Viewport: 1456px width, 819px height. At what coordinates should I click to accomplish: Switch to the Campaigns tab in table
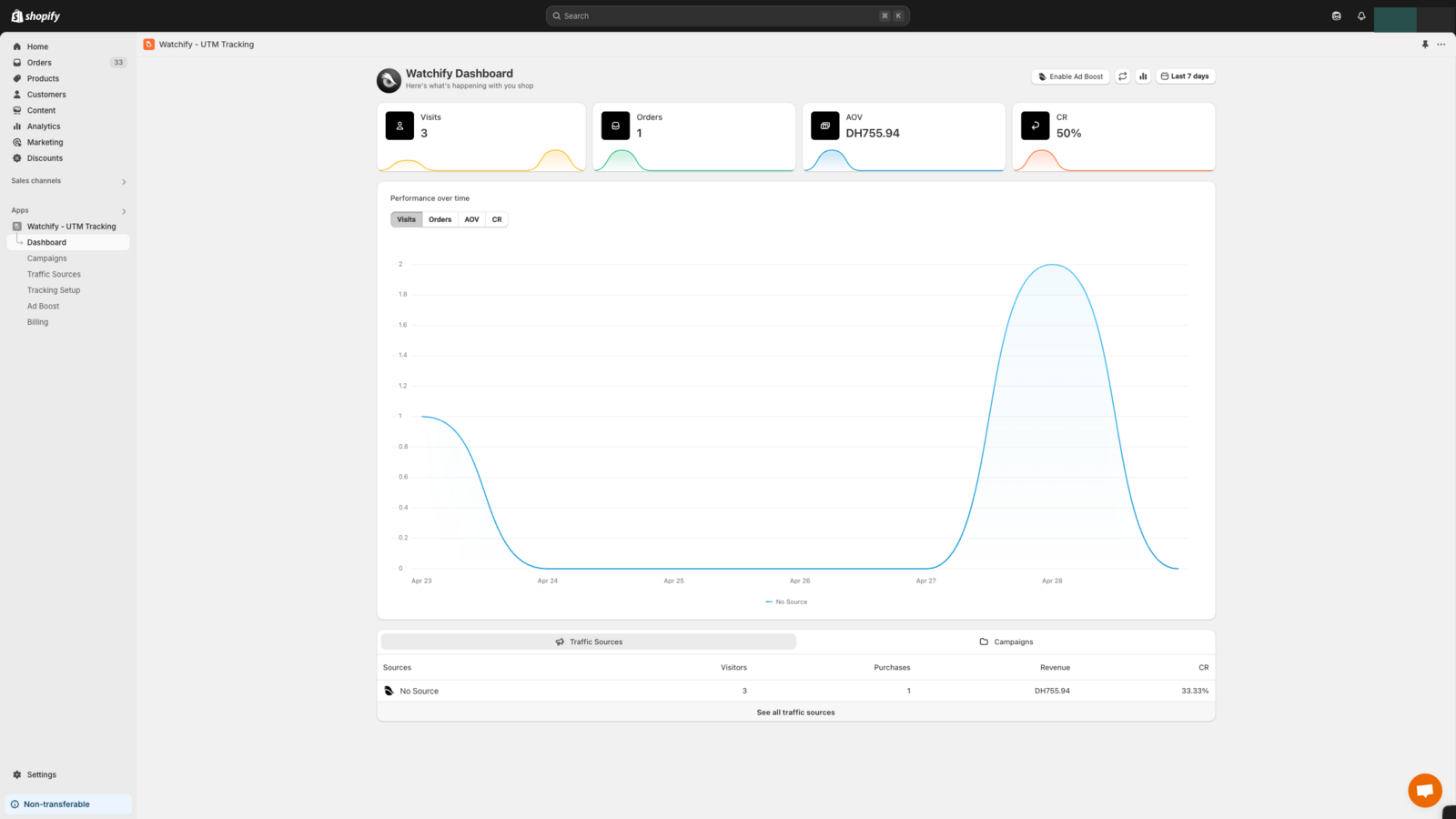[1006, 642]
